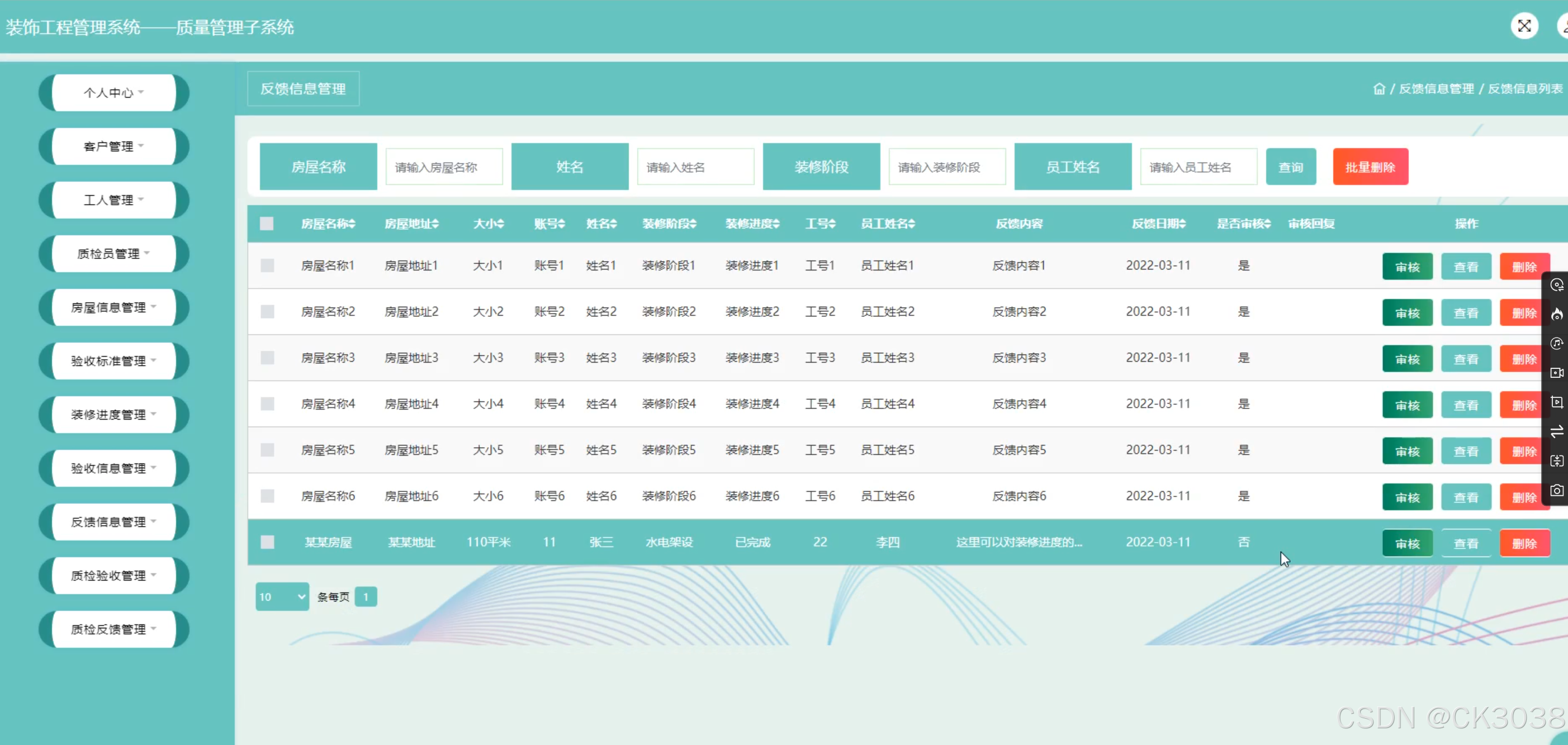
Task: Check the select-all checkbox in table header
Action: pyautogui.click(x=267, y=224)
